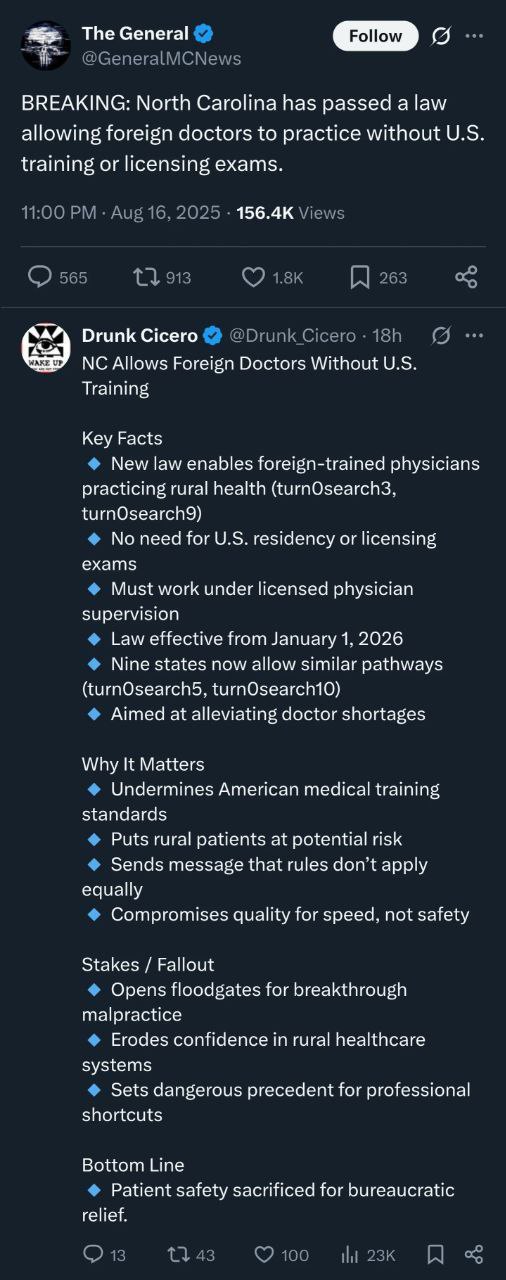Click the reply icon with 565 replies
Image resolution: width=506 pixels, height=1280 pixels.
click(58, 277)
